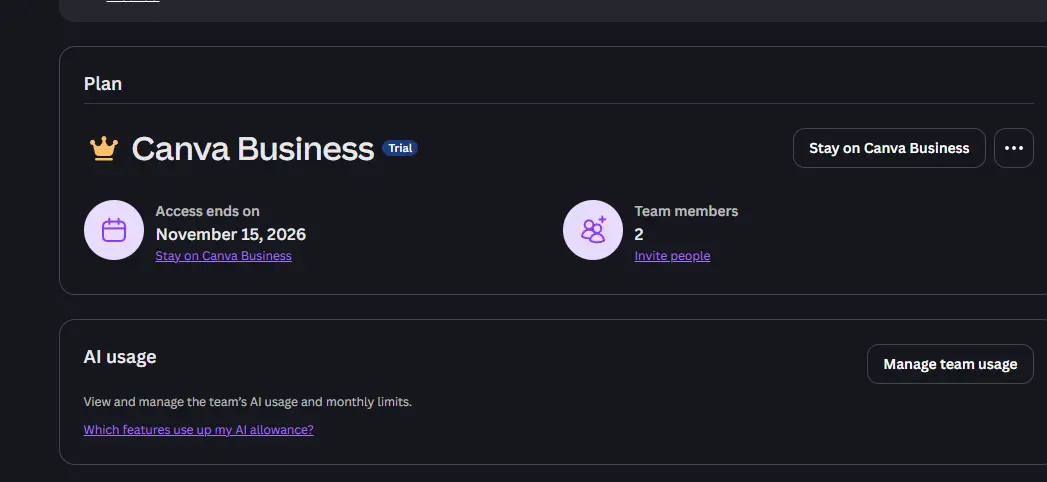Open the three-dots plan options menu
Viewport: 1047px width, 482px height.
pyautogui.click(x=1014, y=148)
